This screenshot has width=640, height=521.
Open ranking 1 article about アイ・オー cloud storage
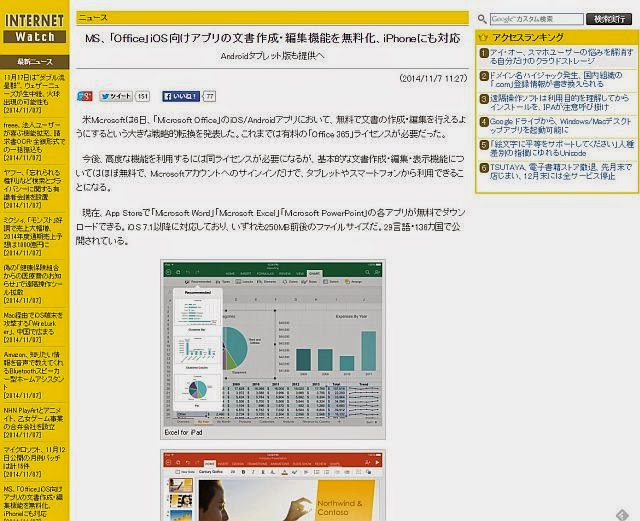(x=561, y=56)
